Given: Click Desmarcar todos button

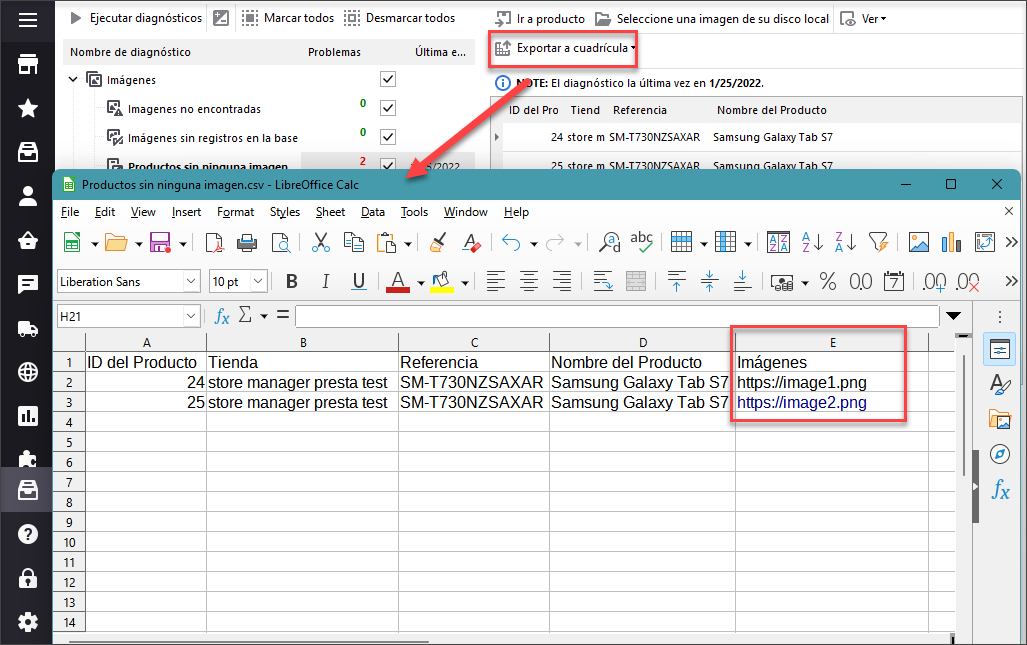Looking at the screenshot, I should (400, 18).
